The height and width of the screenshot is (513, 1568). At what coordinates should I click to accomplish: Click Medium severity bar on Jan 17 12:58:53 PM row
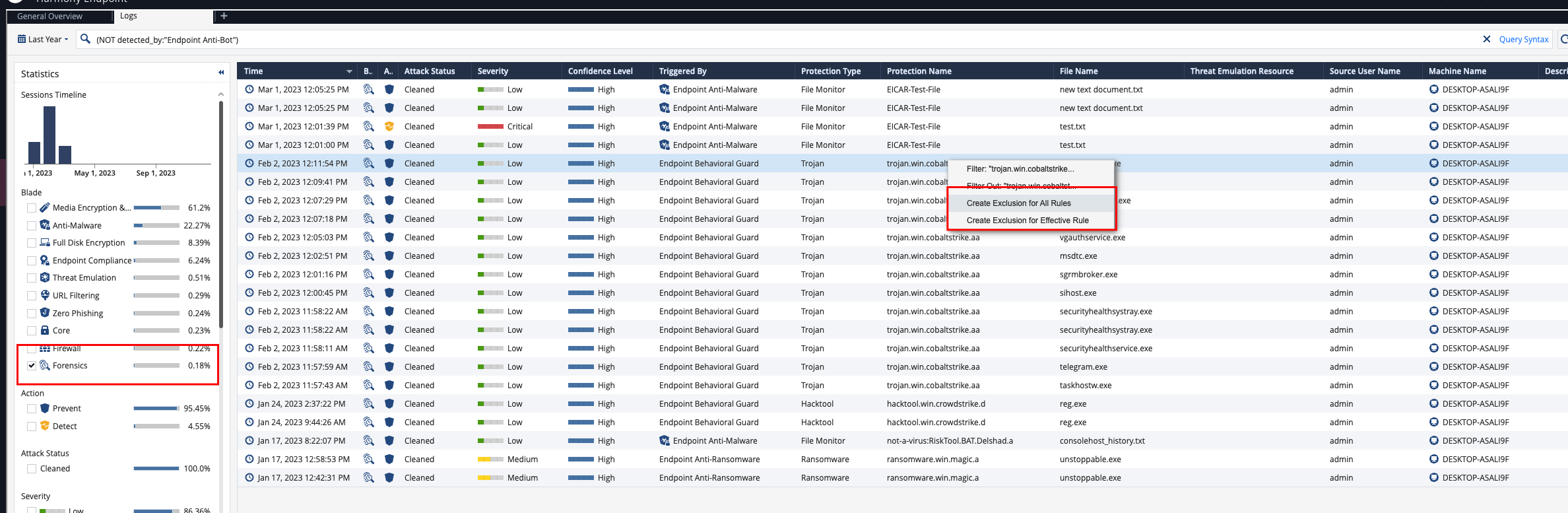pos(490,459)
